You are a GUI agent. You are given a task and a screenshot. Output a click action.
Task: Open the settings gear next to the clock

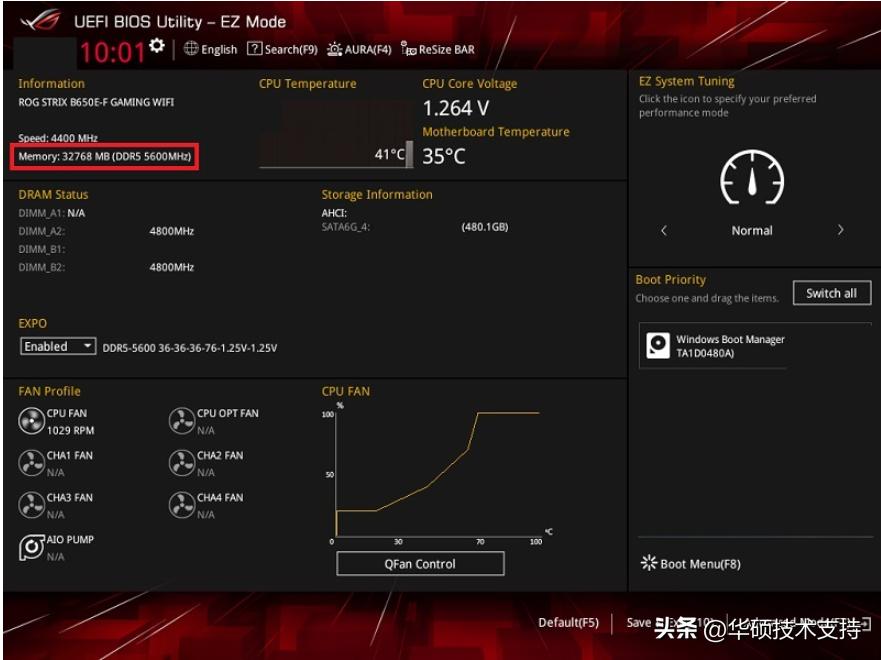157,45
